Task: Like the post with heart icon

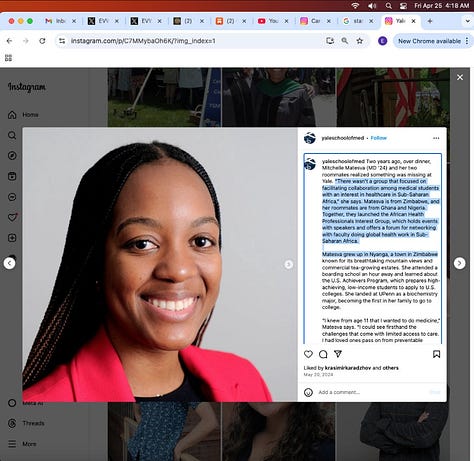Action: (308, 354)
